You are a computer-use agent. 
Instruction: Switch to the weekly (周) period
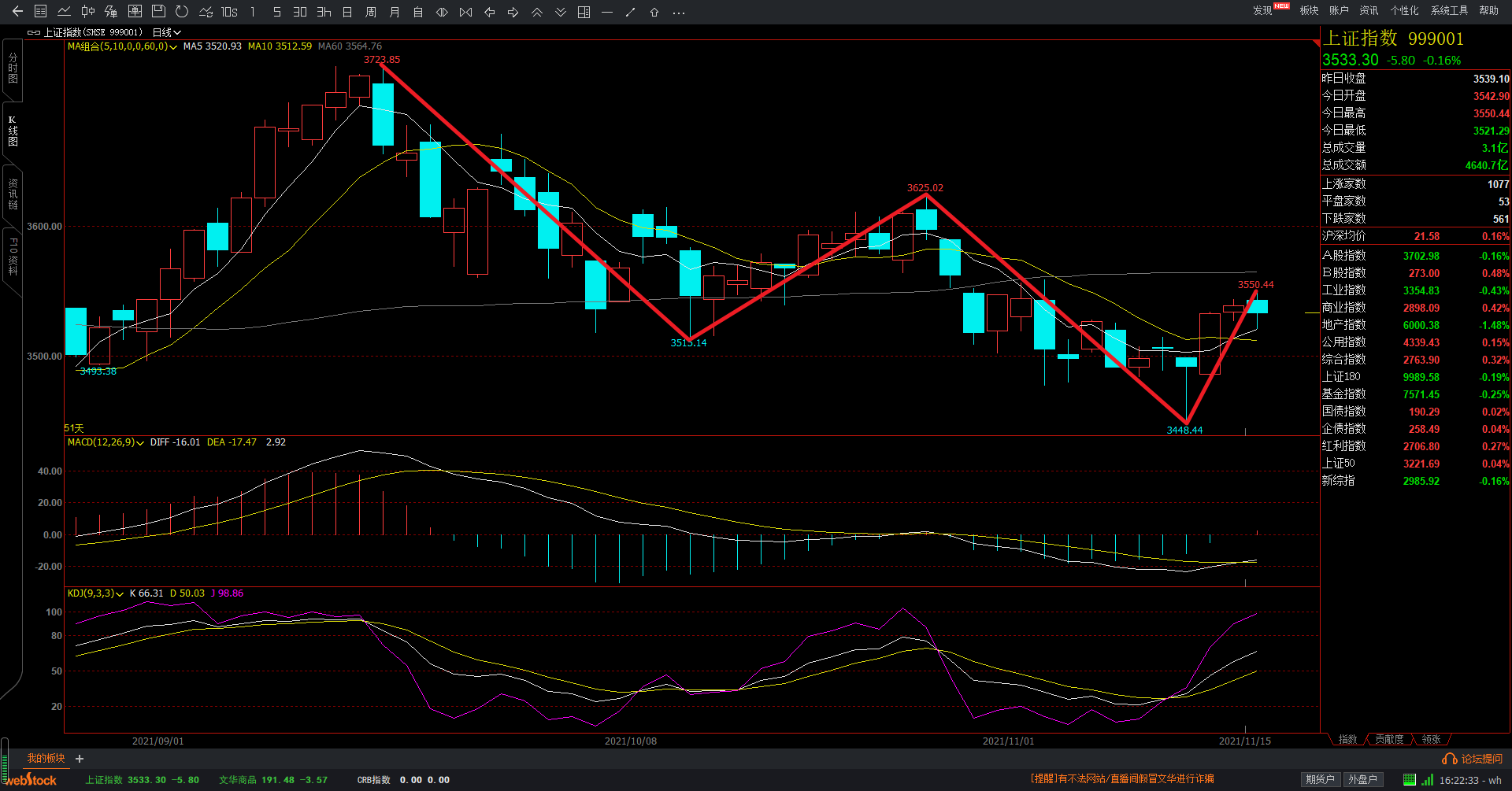[371, 12]
